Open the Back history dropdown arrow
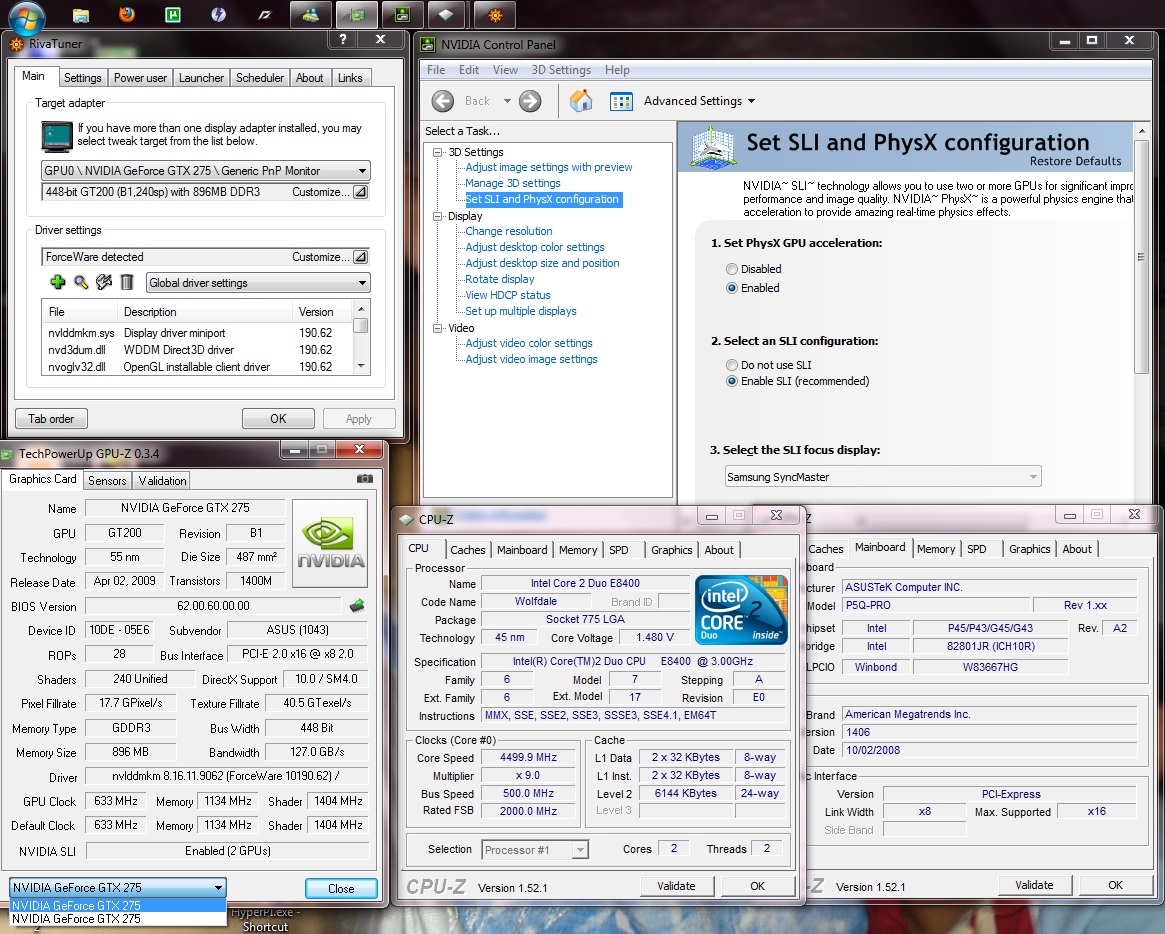The image size is (1165, 934). [x=507, y=101]
